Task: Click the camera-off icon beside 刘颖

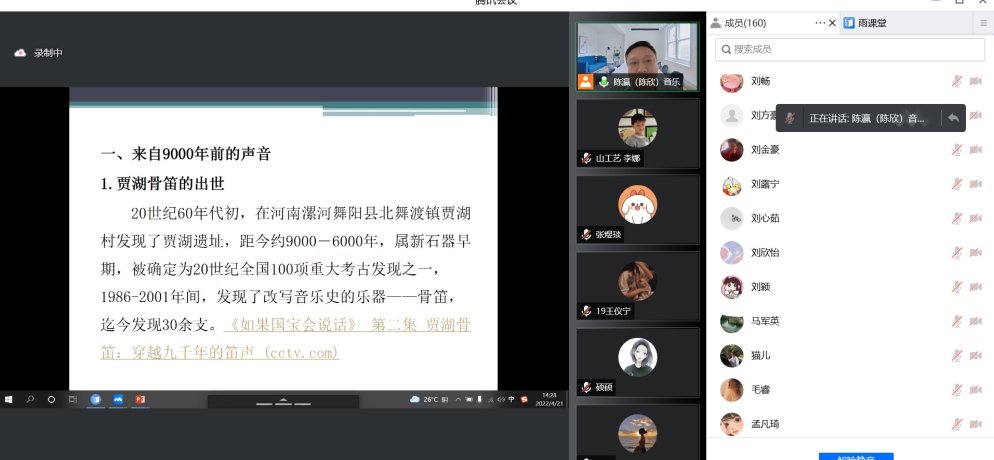Action: [x=976, y=287]
